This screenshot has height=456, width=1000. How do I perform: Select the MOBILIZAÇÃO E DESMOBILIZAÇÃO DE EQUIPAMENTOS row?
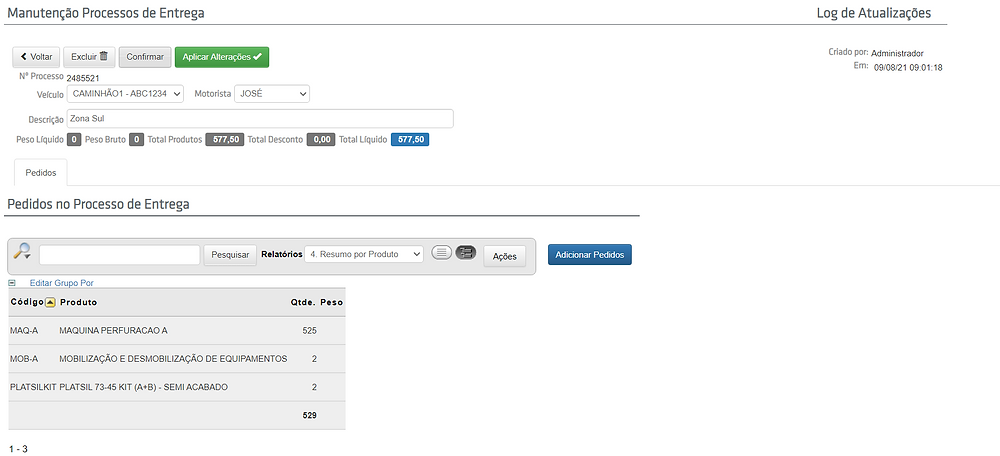pyautogui.click(x=177, y=359)
